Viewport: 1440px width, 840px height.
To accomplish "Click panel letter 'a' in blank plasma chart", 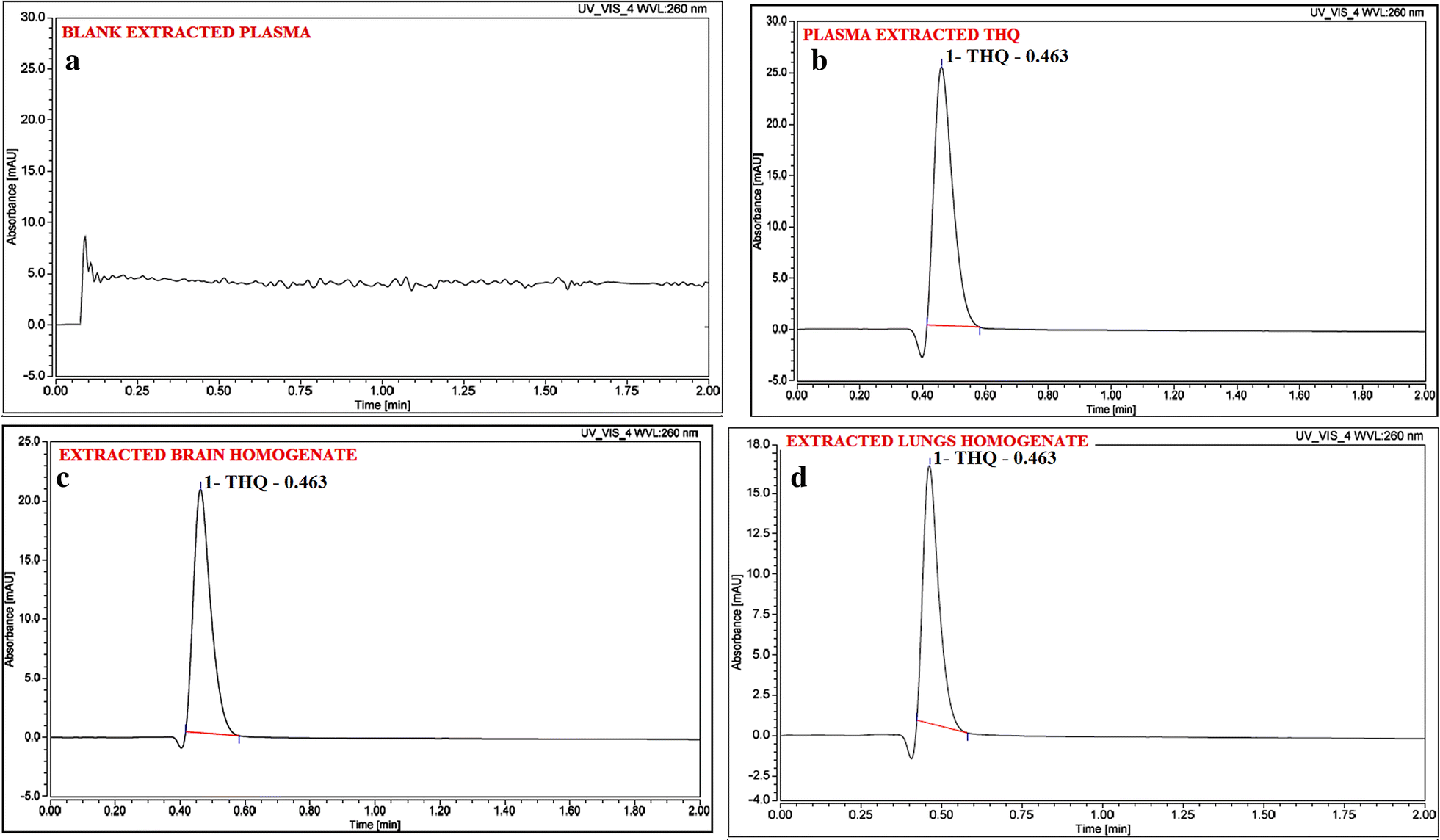I will [x=72, y=62].
